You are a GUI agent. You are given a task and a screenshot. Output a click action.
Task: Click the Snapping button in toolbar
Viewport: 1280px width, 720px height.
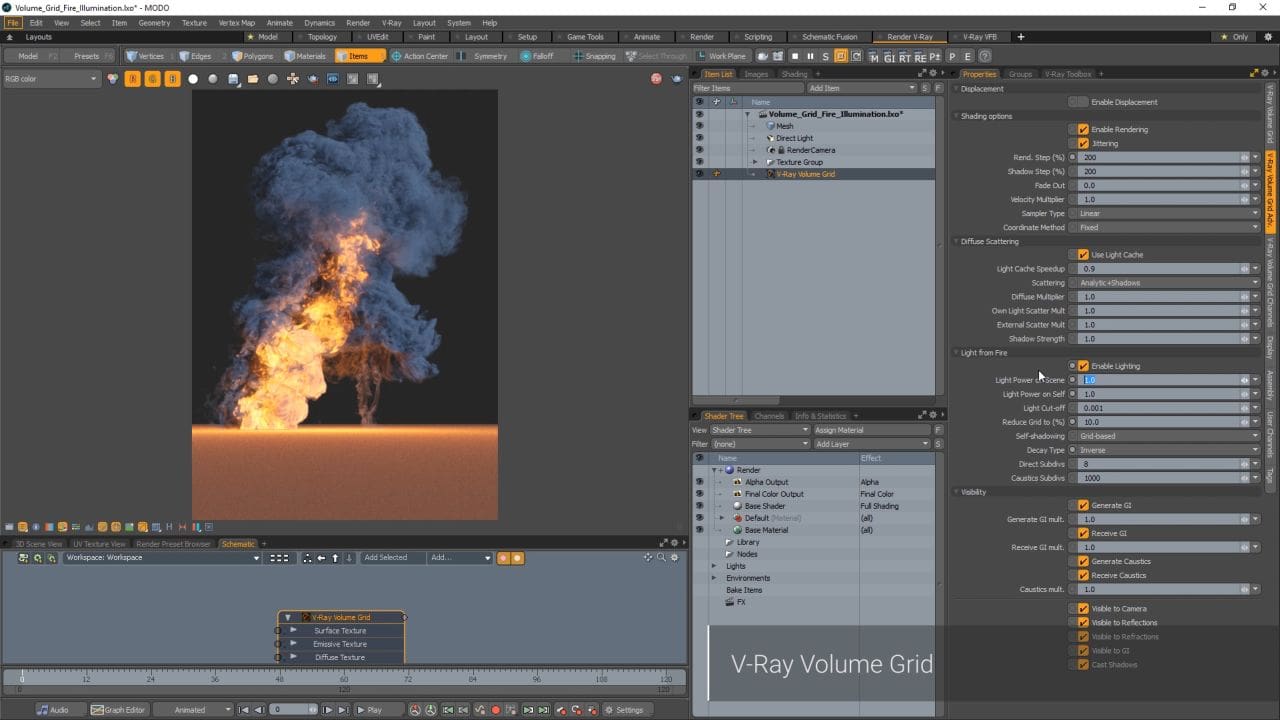tap(594, 56)
